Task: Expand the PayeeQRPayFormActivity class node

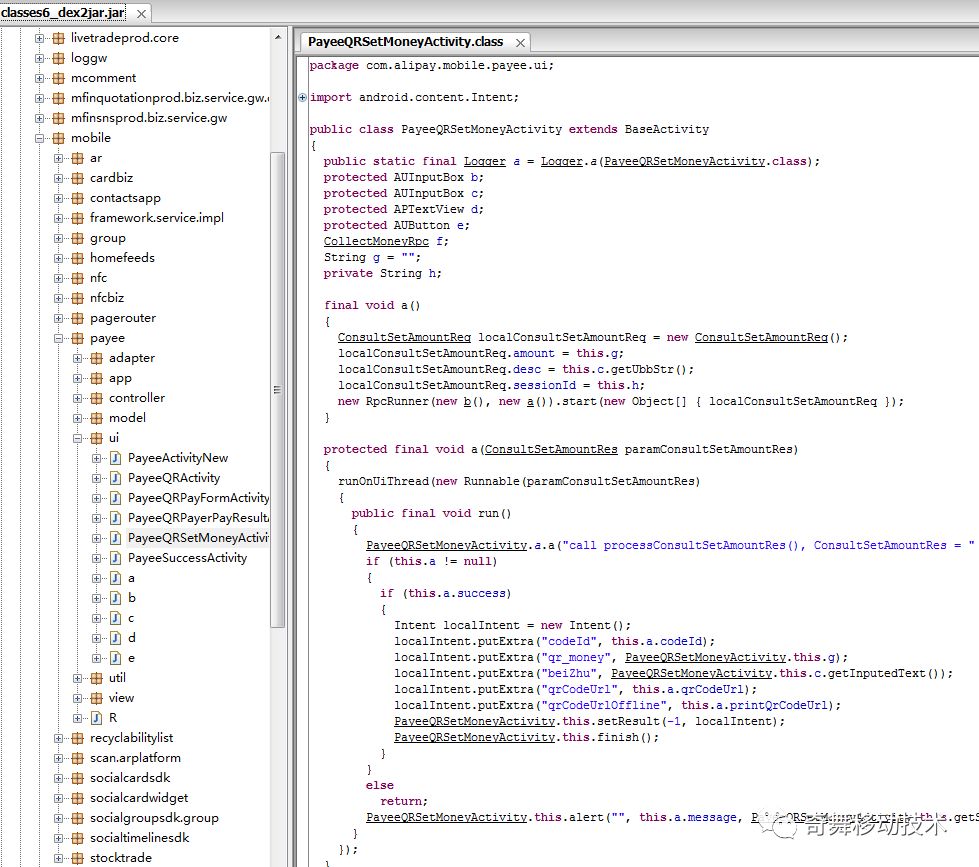Action: [x=97, y=498]
